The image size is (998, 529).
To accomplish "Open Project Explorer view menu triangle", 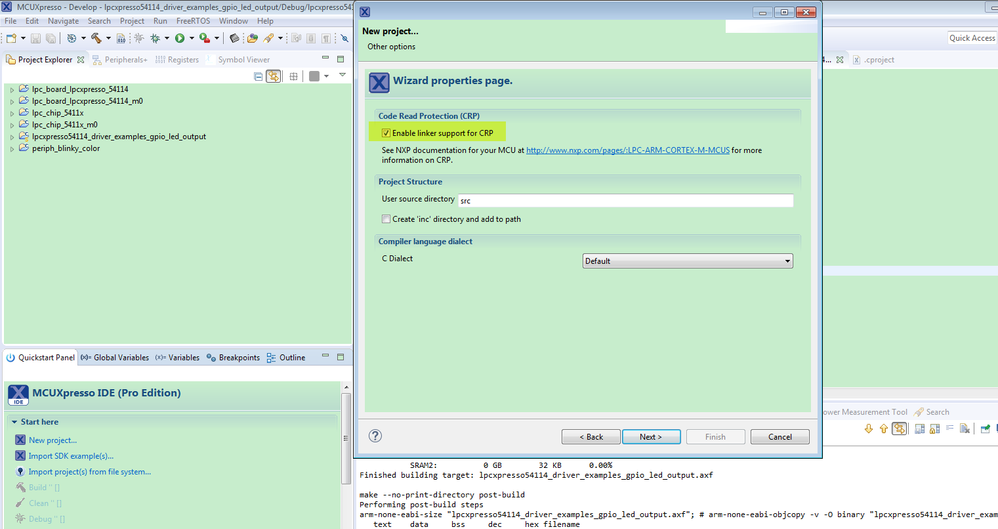I will click(x=342, y=76).
